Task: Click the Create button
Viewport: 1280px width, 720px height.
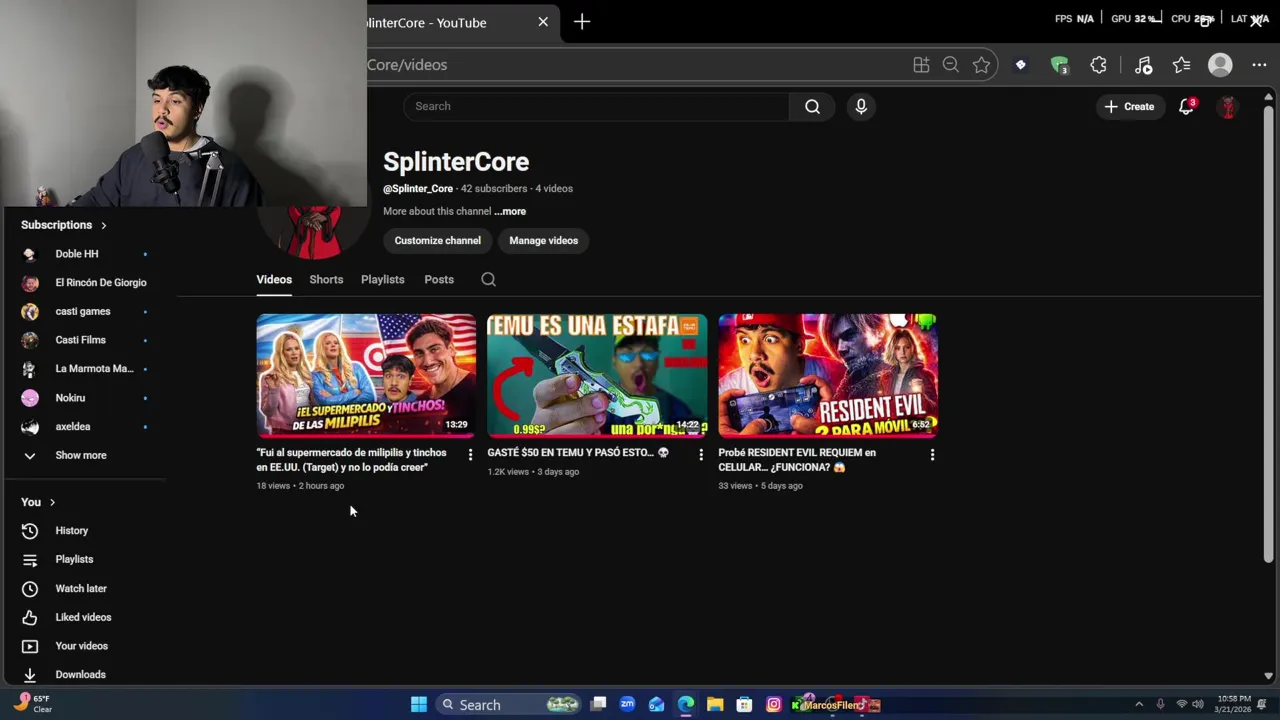Action: click(x=1129, y=107)
